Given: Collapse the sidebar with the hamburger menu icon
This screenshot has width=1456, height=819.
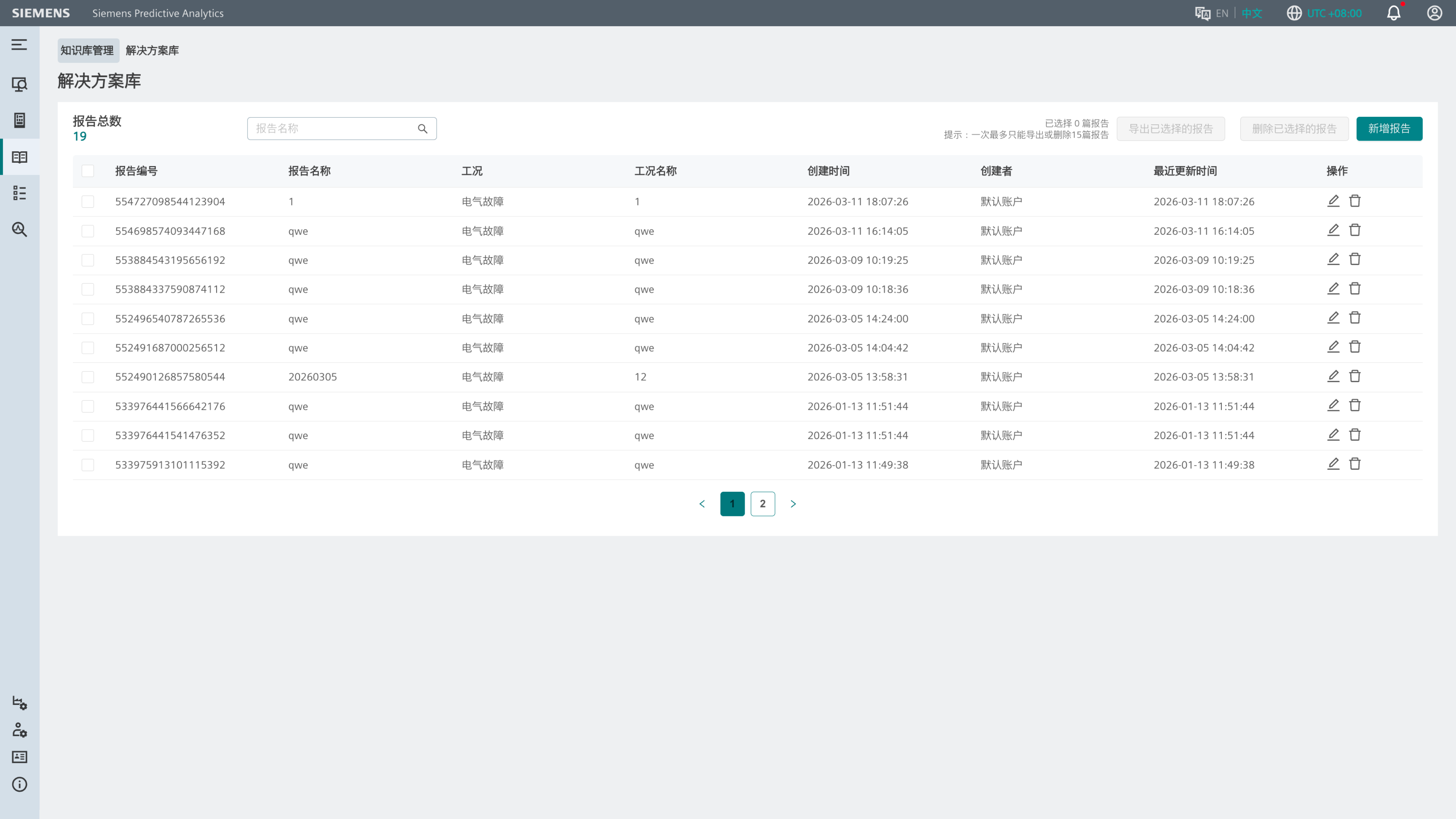Looking at the screenshot, I should click(x=19, y=45).
